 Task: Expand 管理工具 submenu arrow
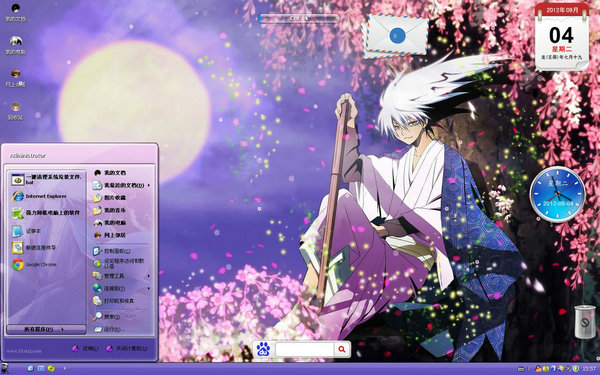pos(148,276)
